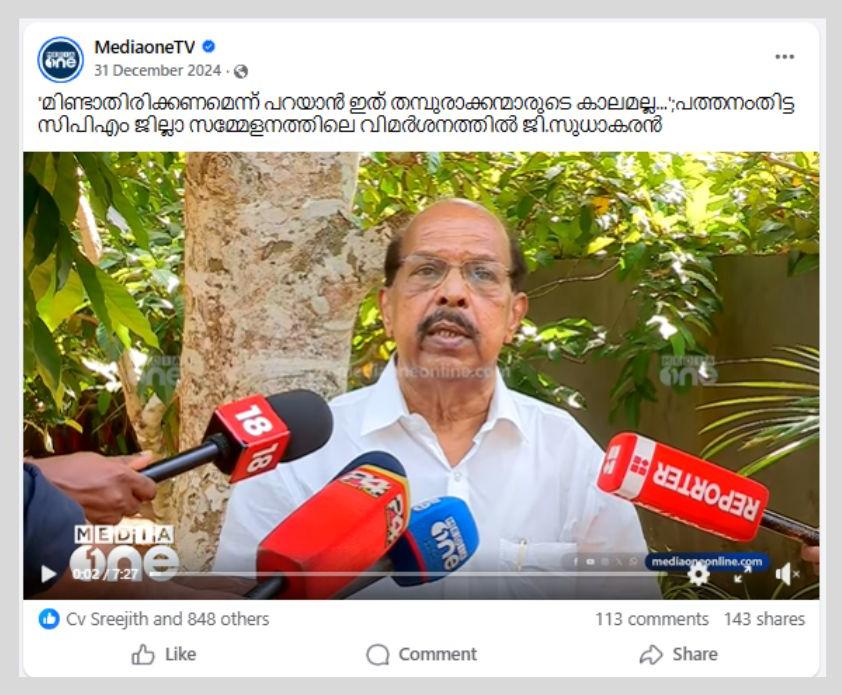Open the 113 comments list

[x=651, y=619]
